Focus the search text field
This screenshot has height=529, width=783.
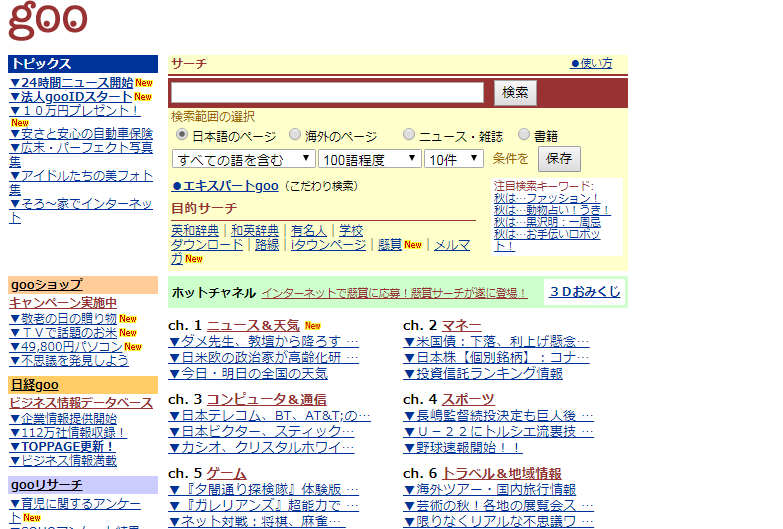327,92
